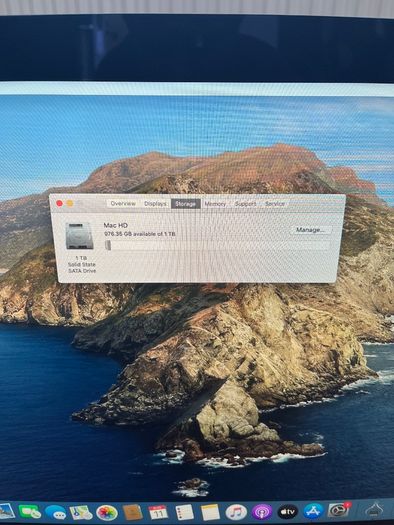The image size is (394, 525).
Task: Open Calendar from the dock
Action: (x=158, y=512)
